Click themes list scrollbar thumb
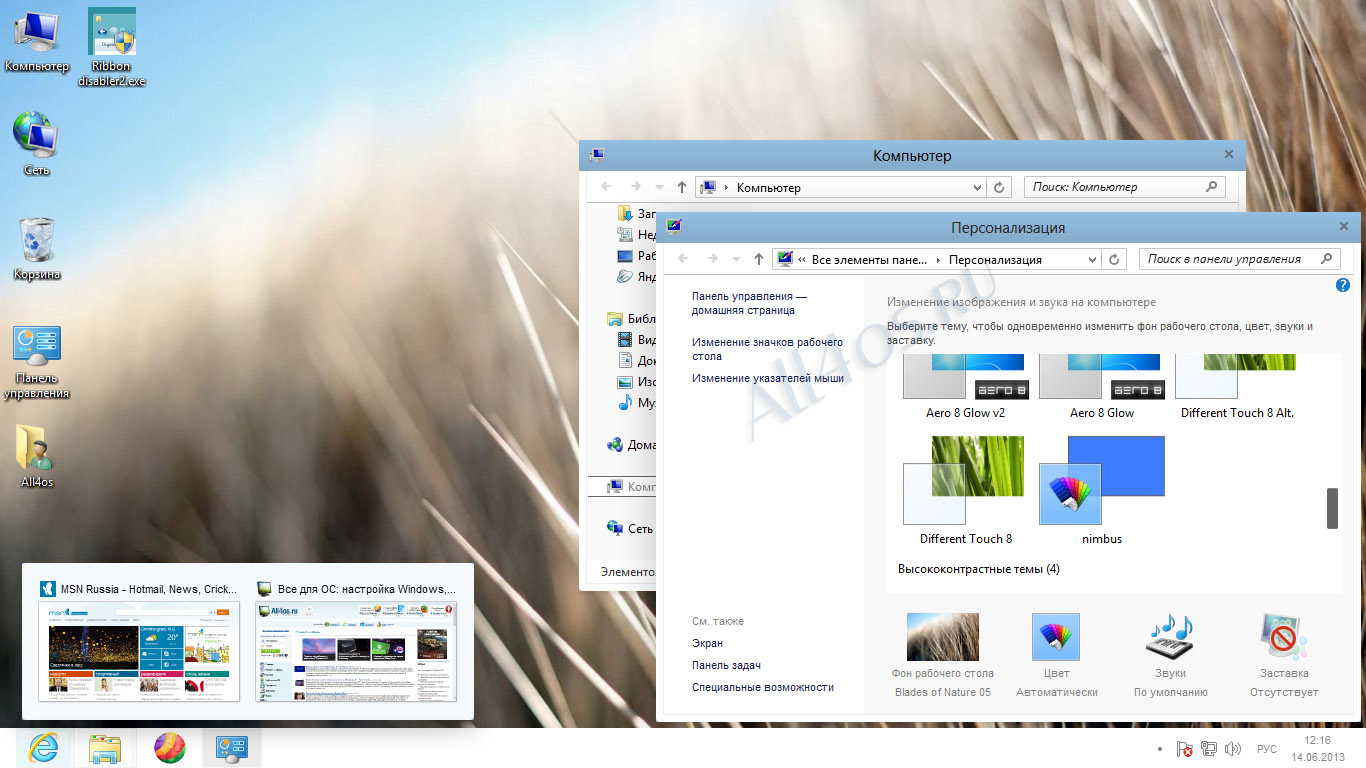Viewport: 1366px width, 768px height. [1332, 508]
